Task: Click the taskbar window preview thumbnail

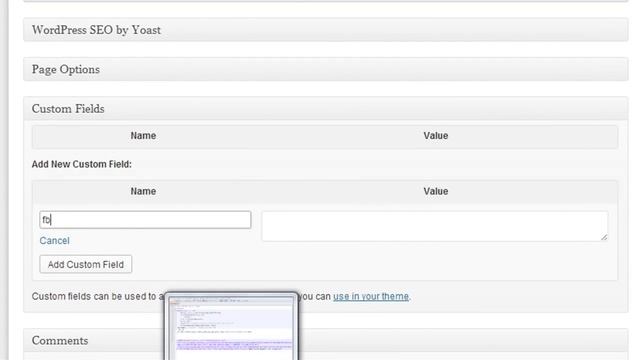Action: pyautogui.click(x=231, y=327)
